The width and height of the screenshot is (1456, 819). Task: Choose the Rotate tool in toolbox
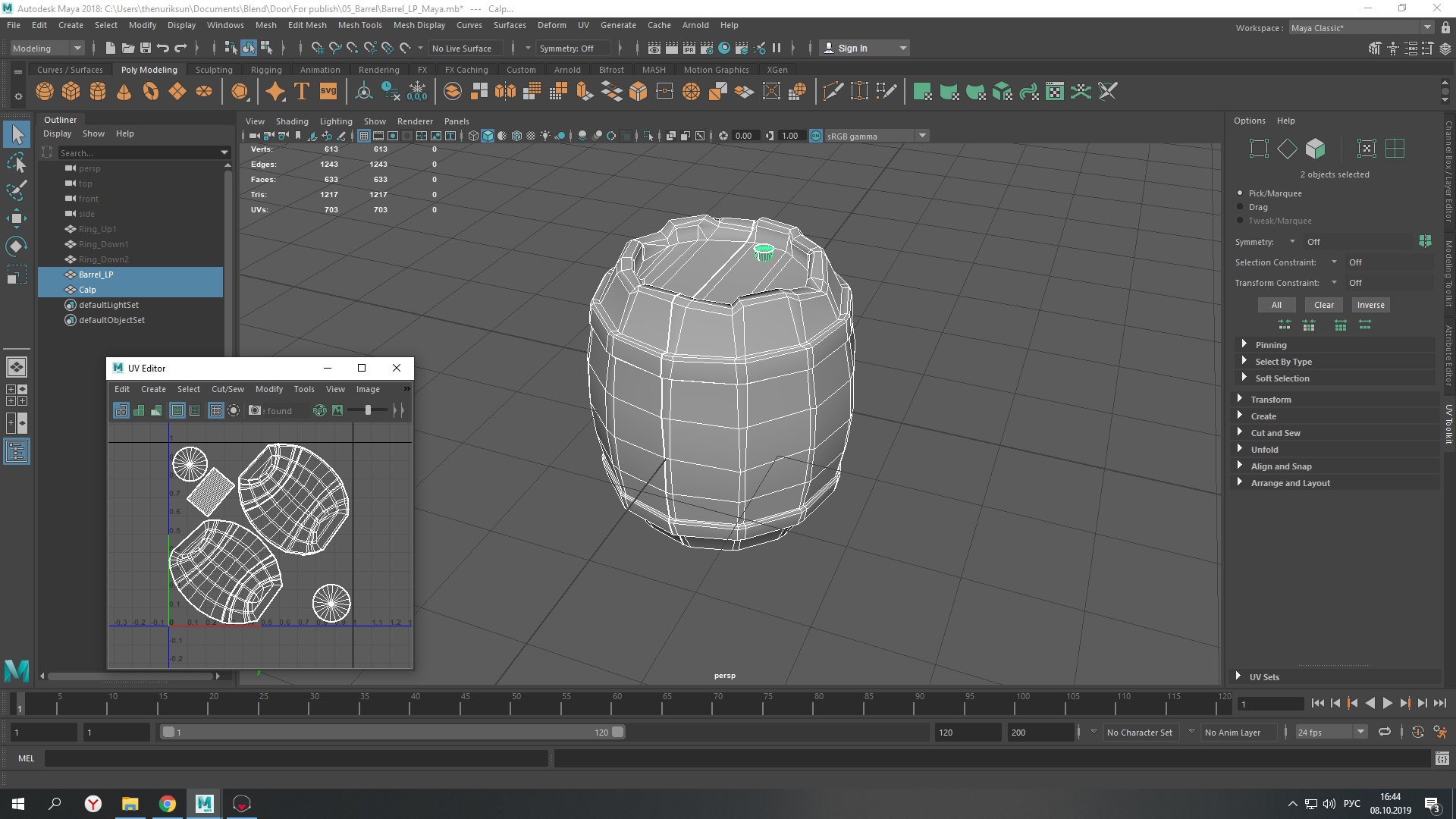pos(17,246)
